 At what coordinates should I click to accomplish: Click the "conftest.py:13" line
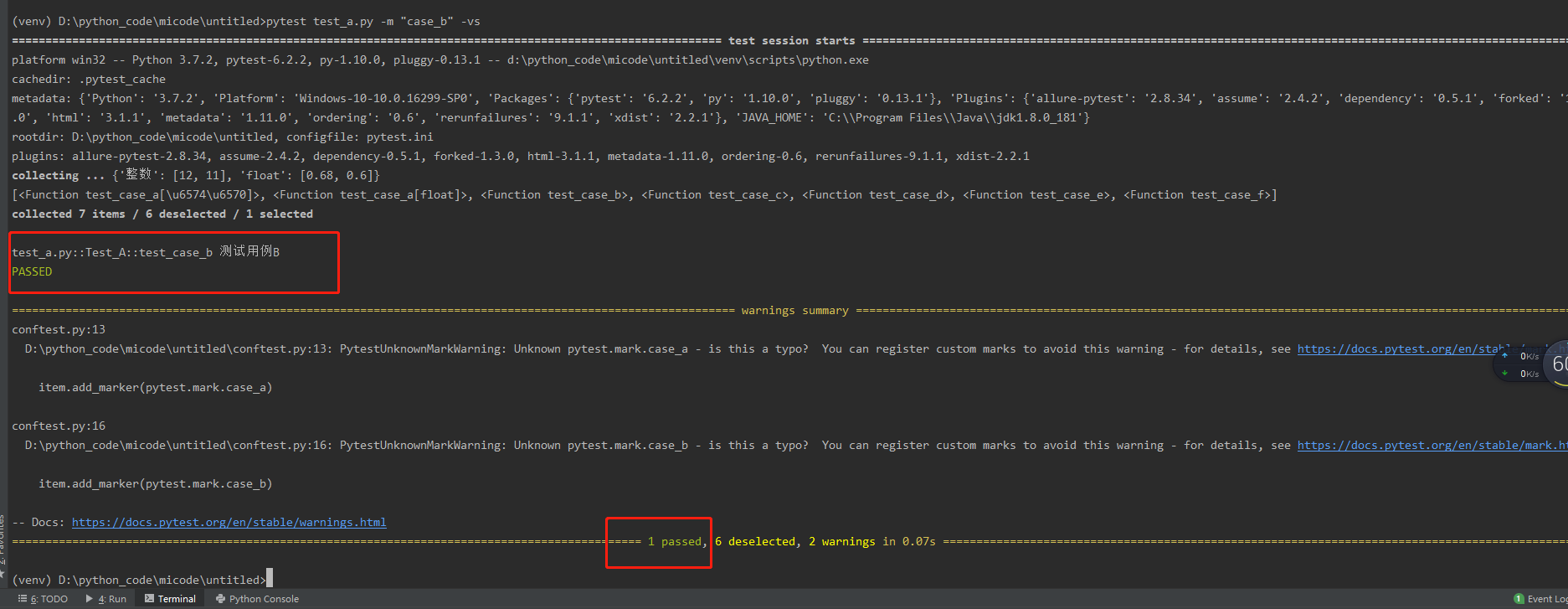[59, 329]
